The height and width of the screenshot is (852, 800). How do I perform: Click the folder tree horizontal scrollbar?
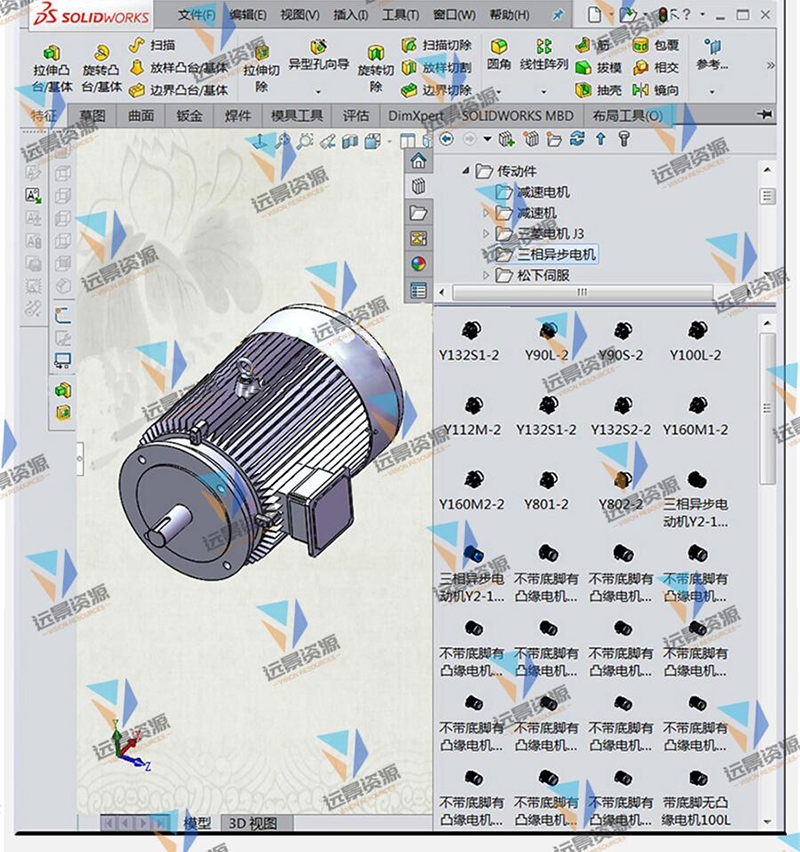[582, 292]
